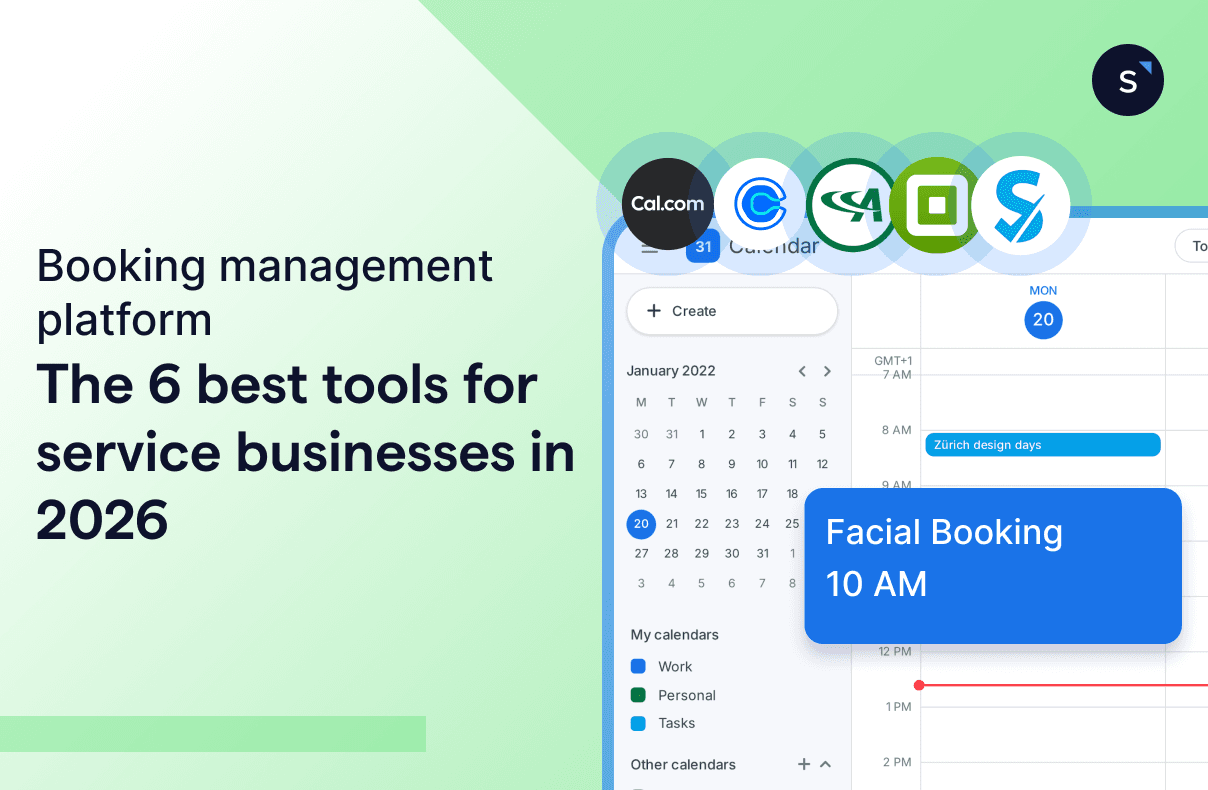The width and height of the screenshot is (1208, 790).
Task: Toggle the Personal calendar checkbox
Action: click(x=638, y=695)
